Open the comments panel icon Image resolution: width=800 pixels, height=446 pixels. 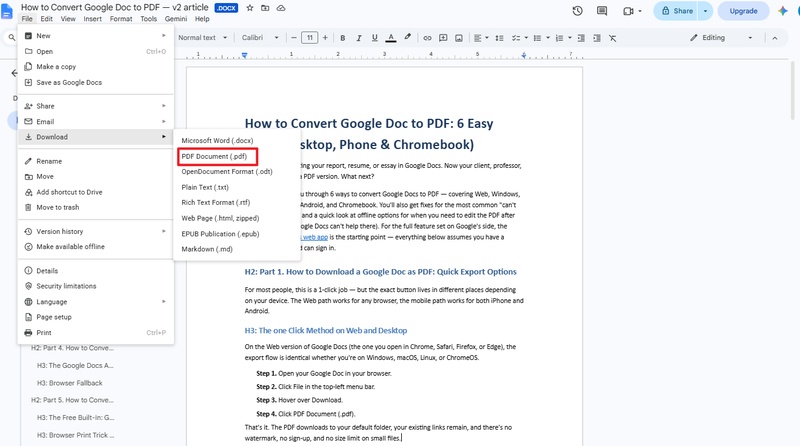pyautogui.click(x=602, y=11)
